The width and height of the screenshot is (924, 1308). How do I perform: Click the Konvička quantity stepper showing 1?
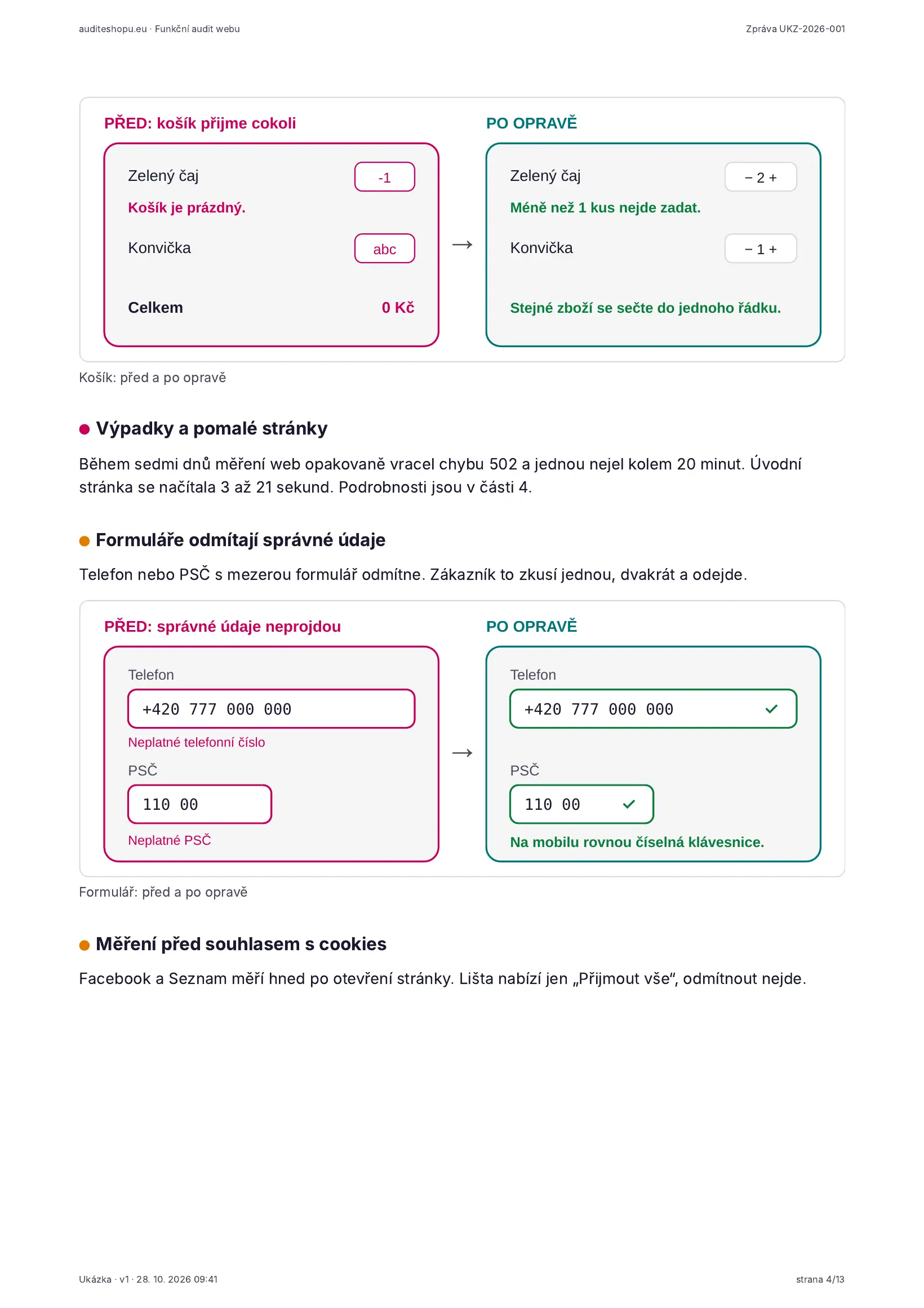pyautogui.click(x=761, y=249)
